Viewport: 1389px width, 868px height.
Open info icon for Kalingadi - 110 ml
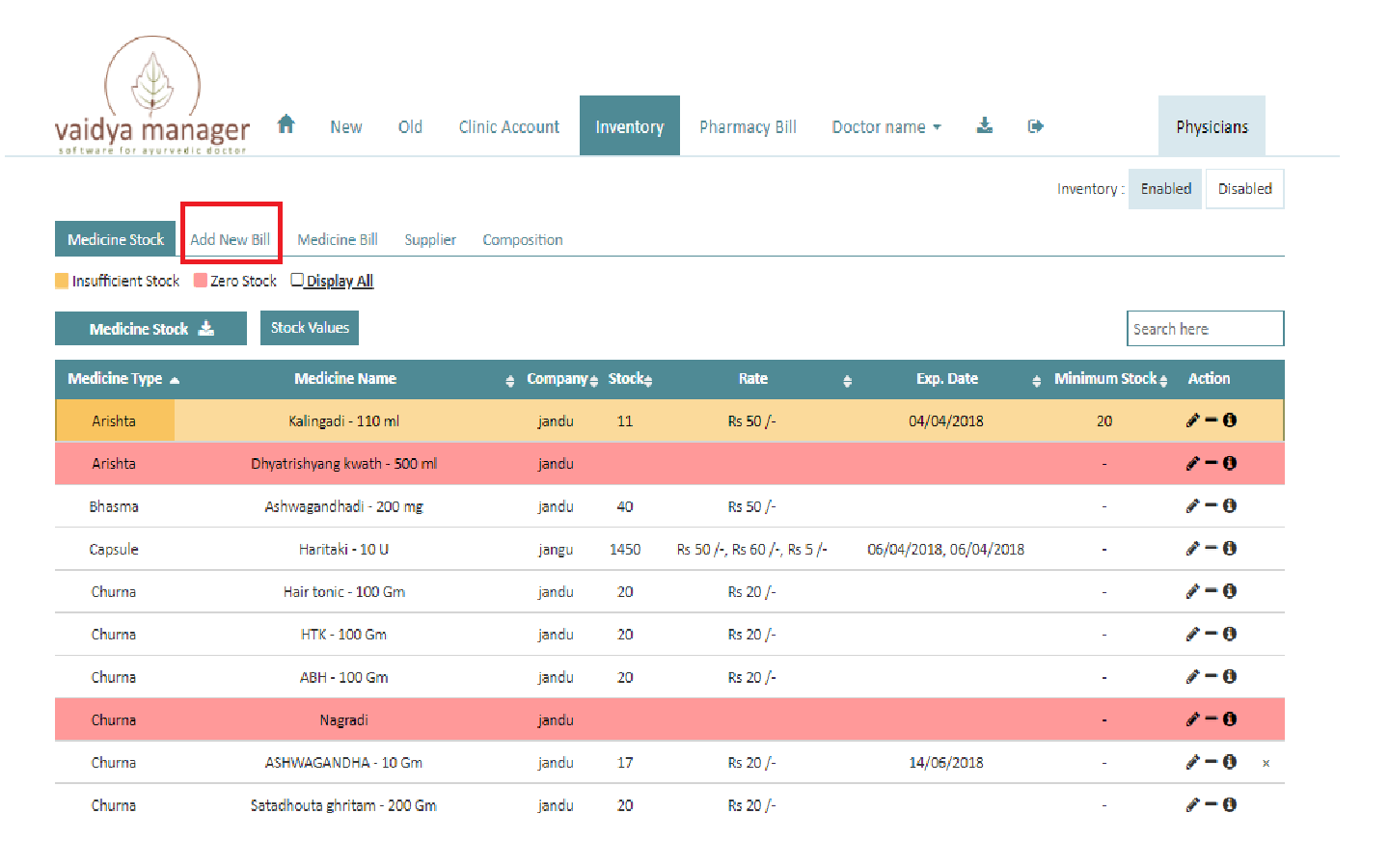[1230, 420]
